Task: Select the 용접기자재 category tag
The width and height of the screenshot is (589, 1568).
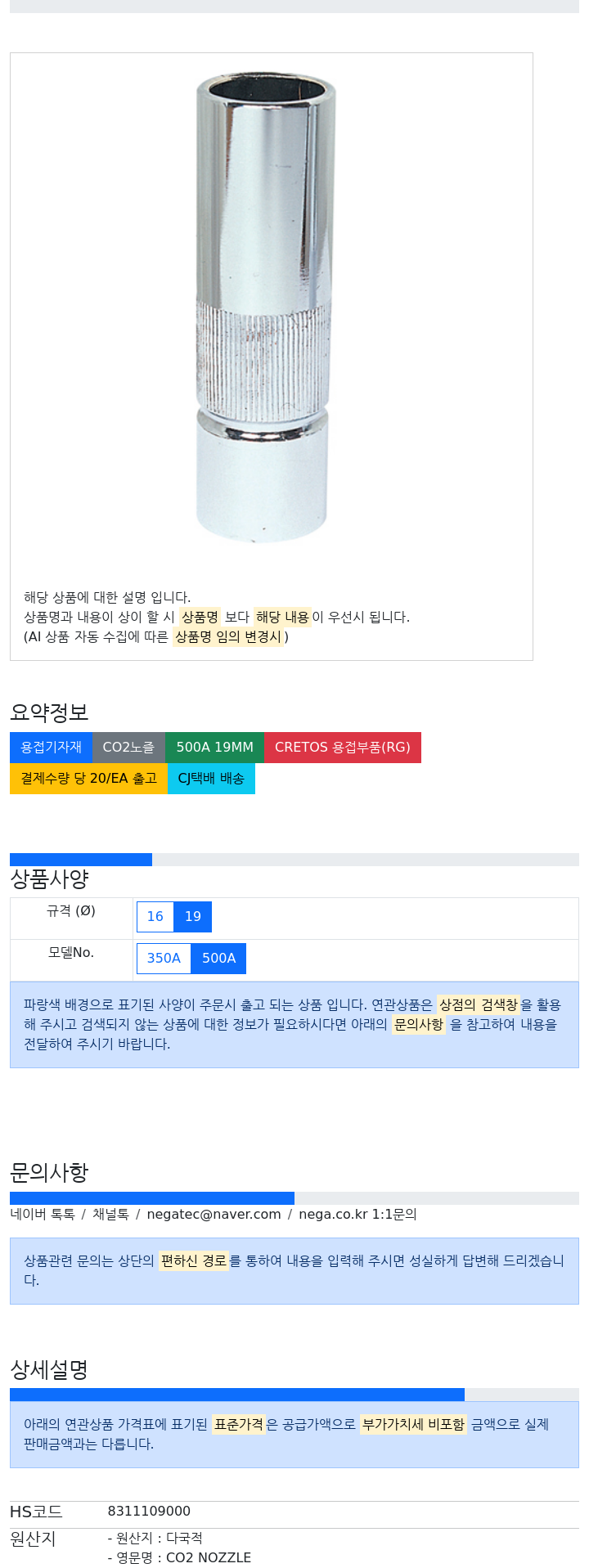Action: click(x=51, y=748)
